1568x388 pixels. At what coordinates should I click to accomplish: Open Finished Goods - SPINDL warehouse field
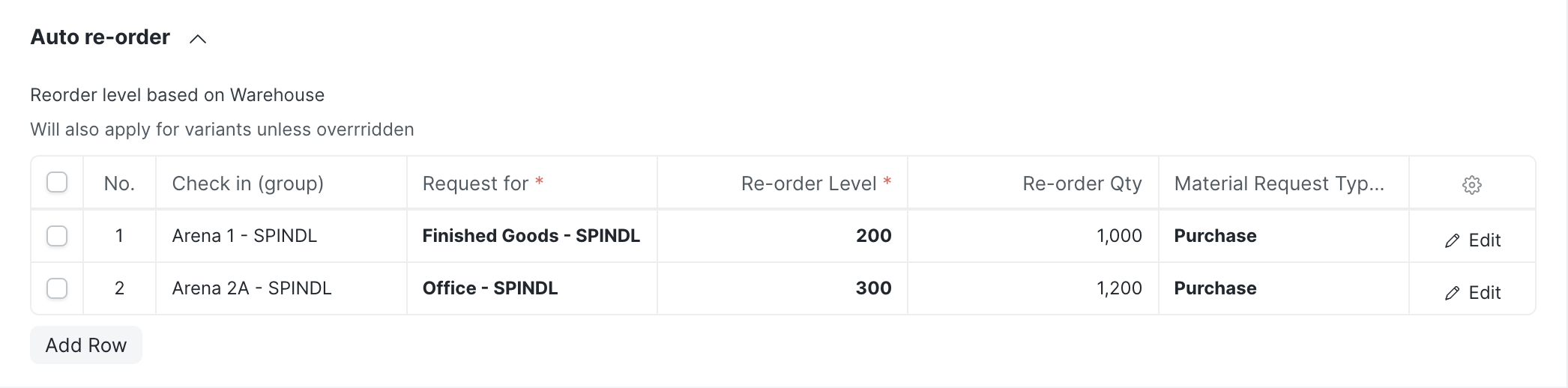[531, 236]
